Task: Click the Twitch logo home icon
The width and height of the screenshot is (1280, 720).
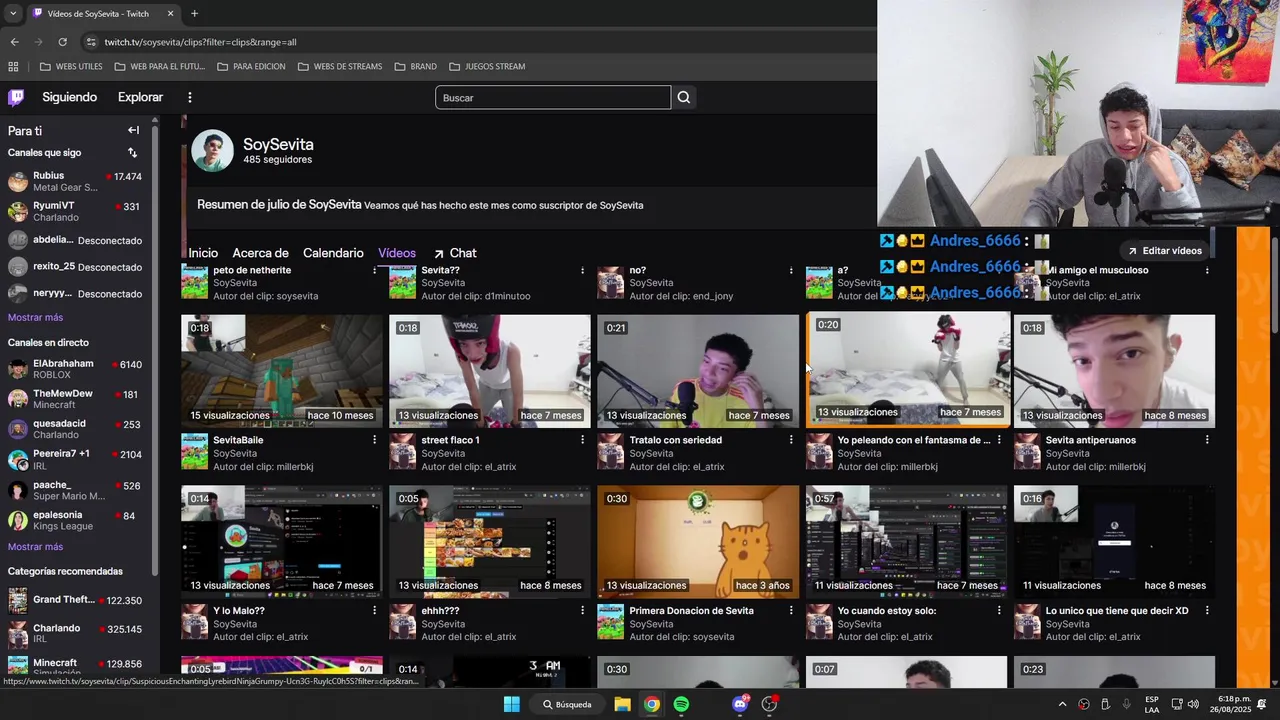Action: (x=16, y=97)
